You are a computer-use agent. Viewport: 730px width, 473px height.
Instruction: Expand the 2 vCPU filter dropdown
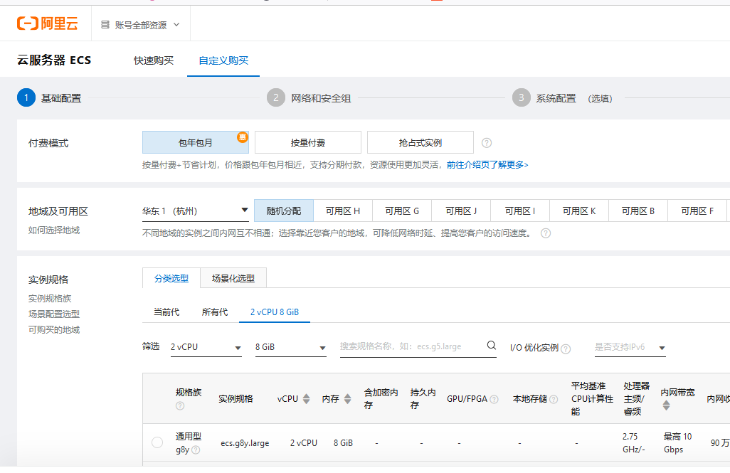(x=205, y=347)
